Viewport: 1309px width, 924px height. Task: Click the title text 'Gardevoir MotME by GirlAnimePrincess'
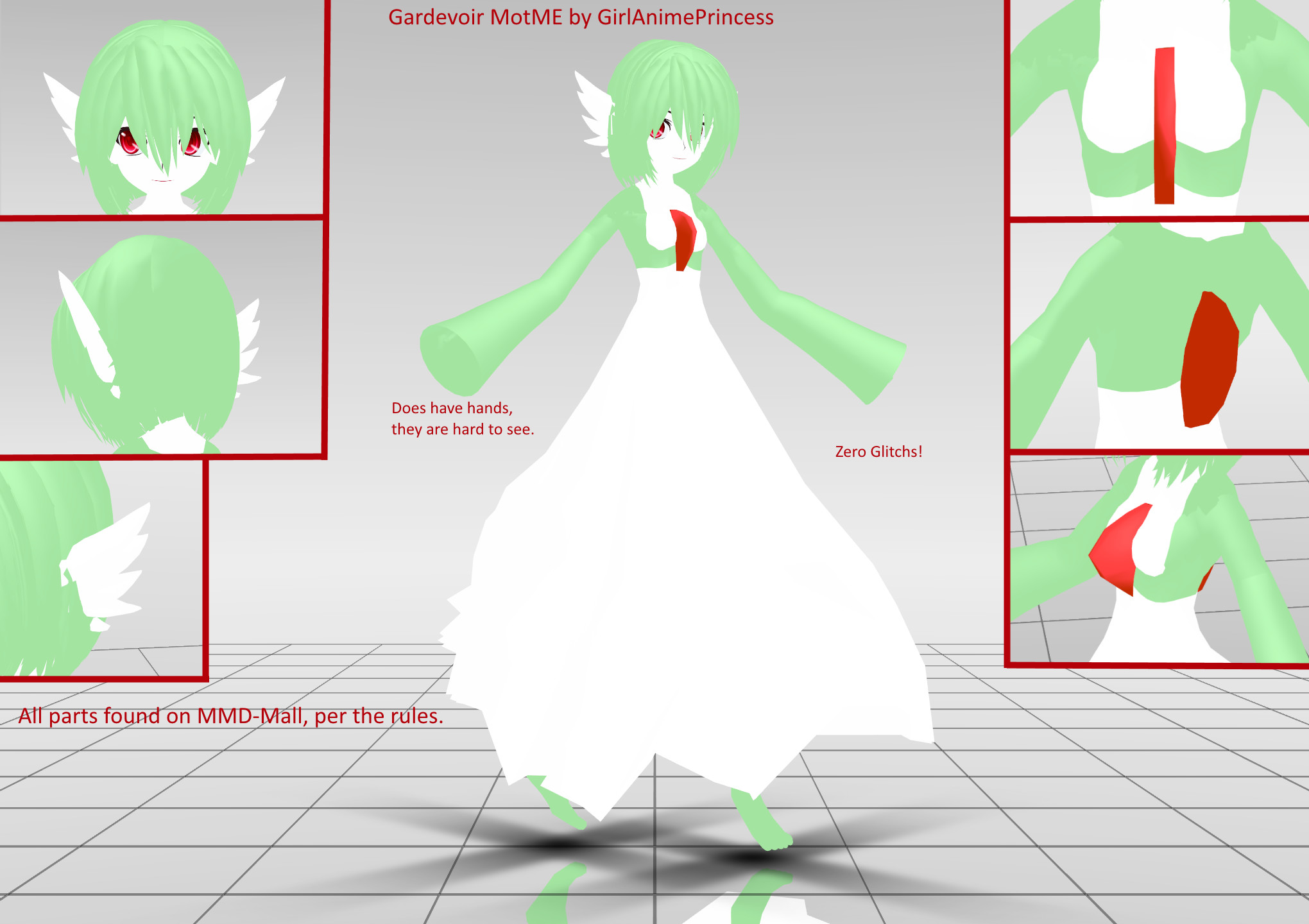coord(581,17)
